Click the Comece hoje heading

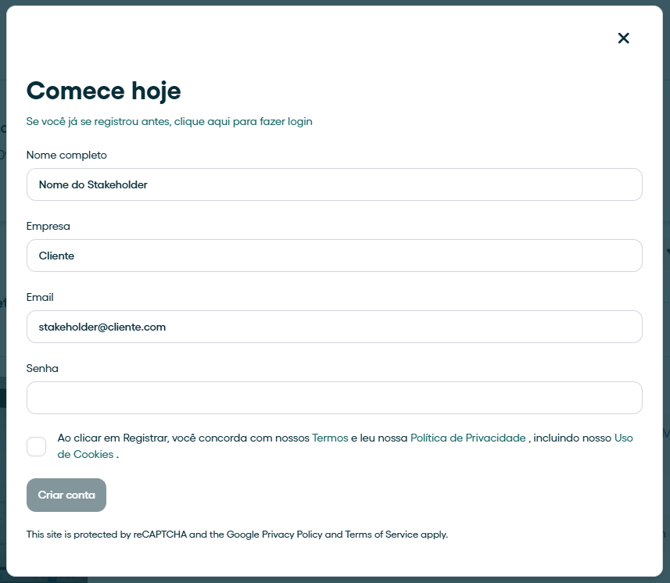[104, 91]
